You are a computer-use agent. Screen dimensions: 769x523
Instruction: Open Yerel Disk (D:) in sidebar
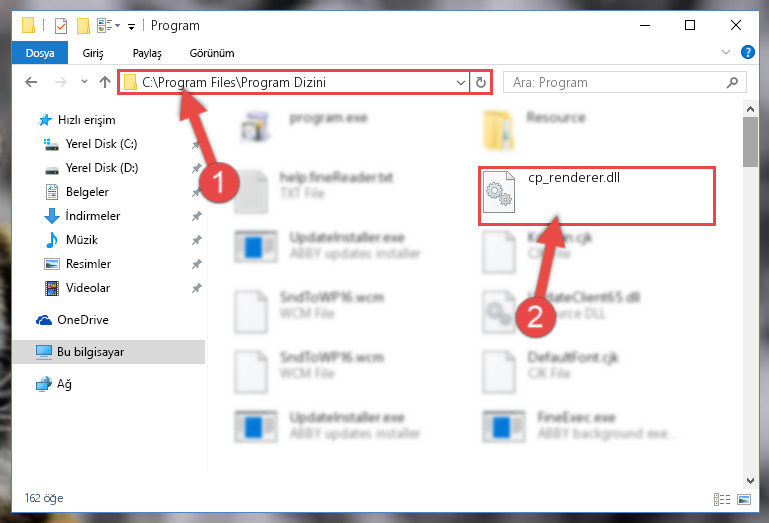pos(102,168)
